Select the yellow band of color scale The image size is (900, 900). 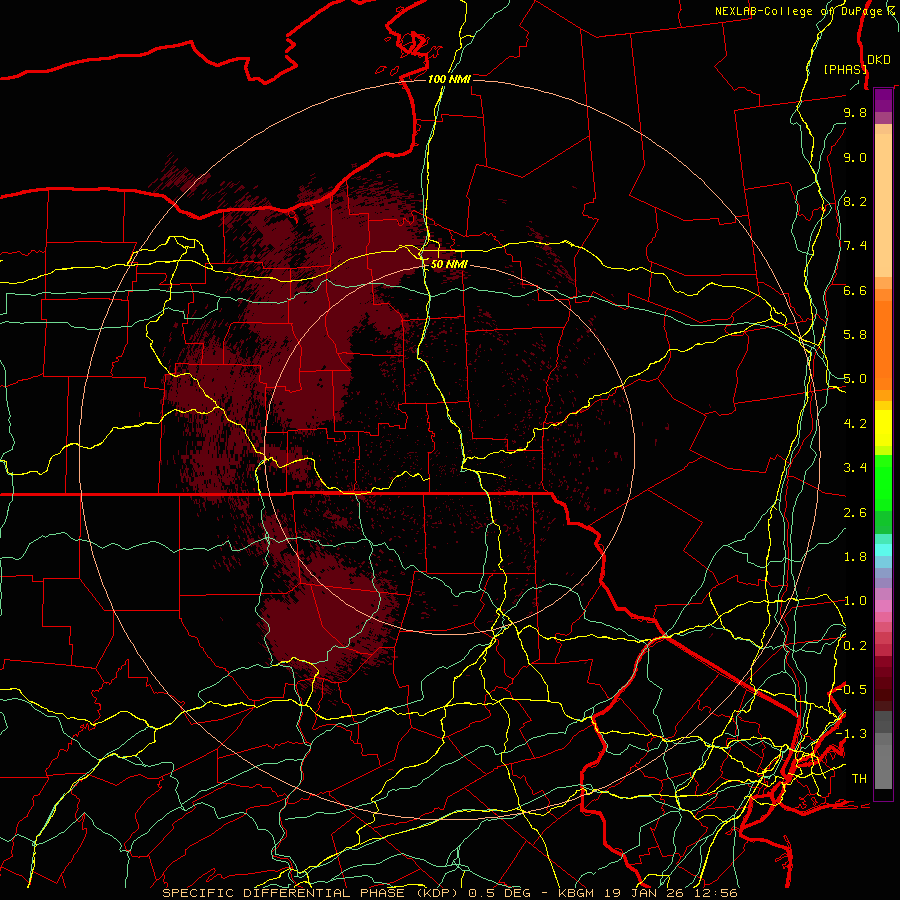click(x=883, y=428)
